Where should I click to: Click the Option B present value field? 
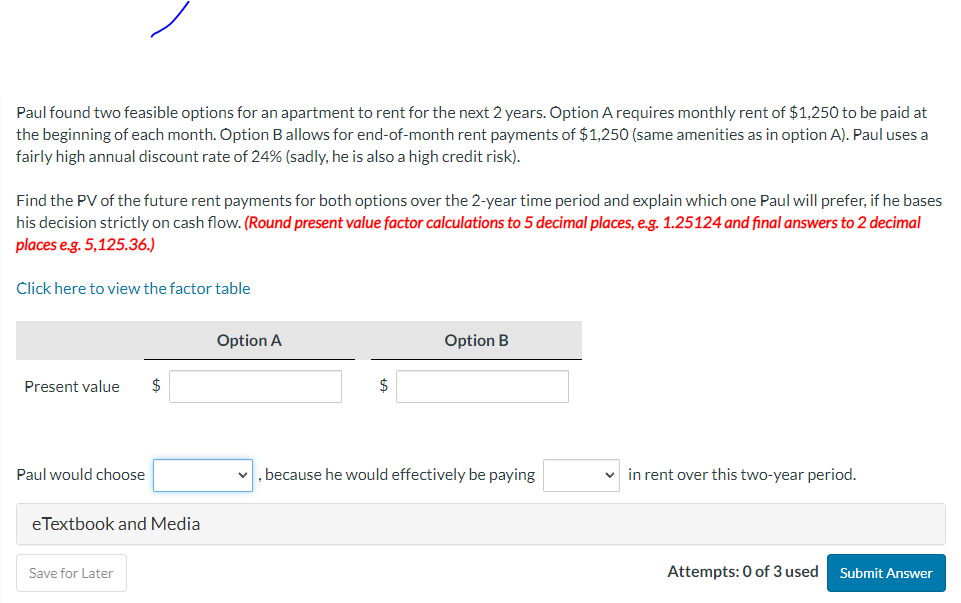482,386
